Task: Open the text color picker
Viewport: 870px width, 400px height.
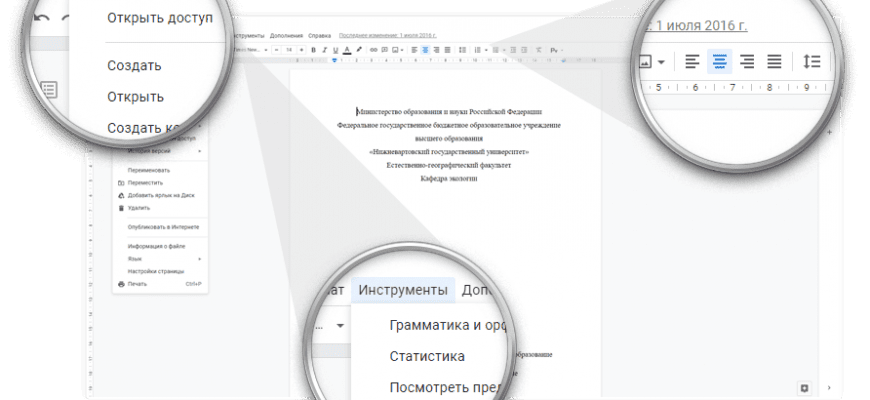Action: [347, 50]
